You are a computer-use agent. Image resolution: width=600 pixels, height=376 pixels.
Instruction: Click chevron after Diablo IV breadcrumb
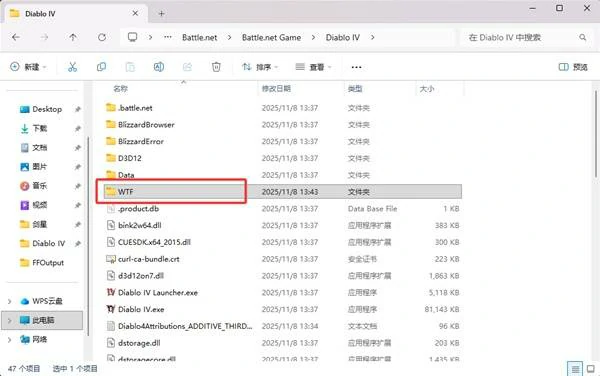pyautogui.click(x=372, y=37)
